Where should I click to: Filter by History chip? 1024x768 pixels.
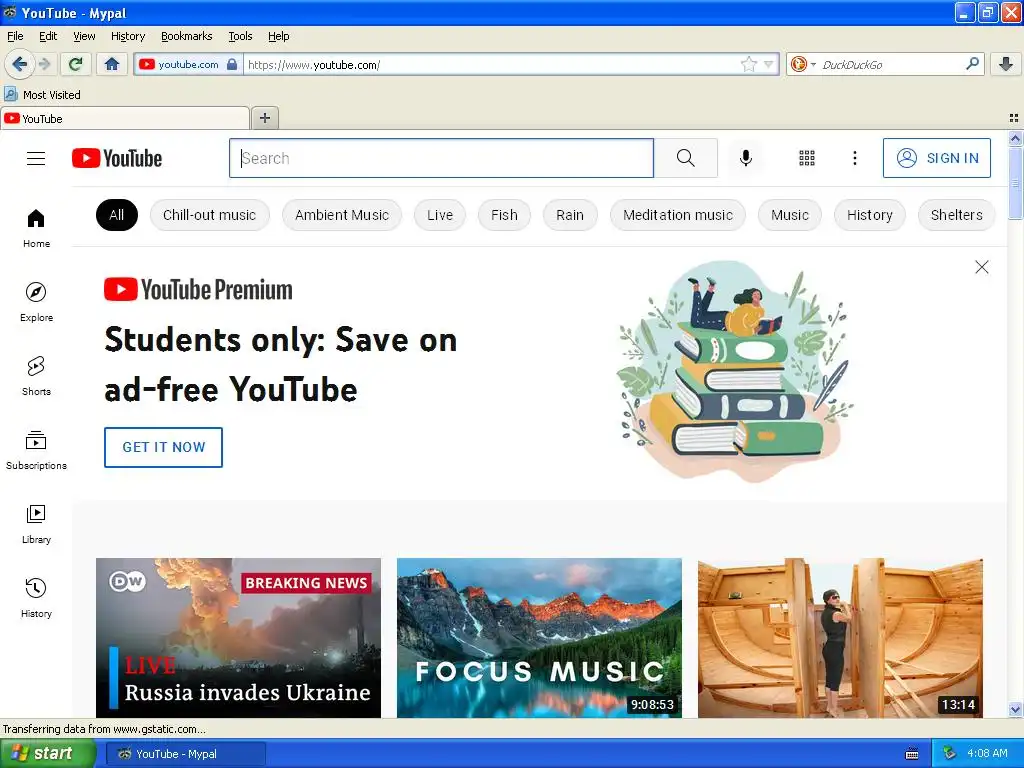tap(869, 215)
